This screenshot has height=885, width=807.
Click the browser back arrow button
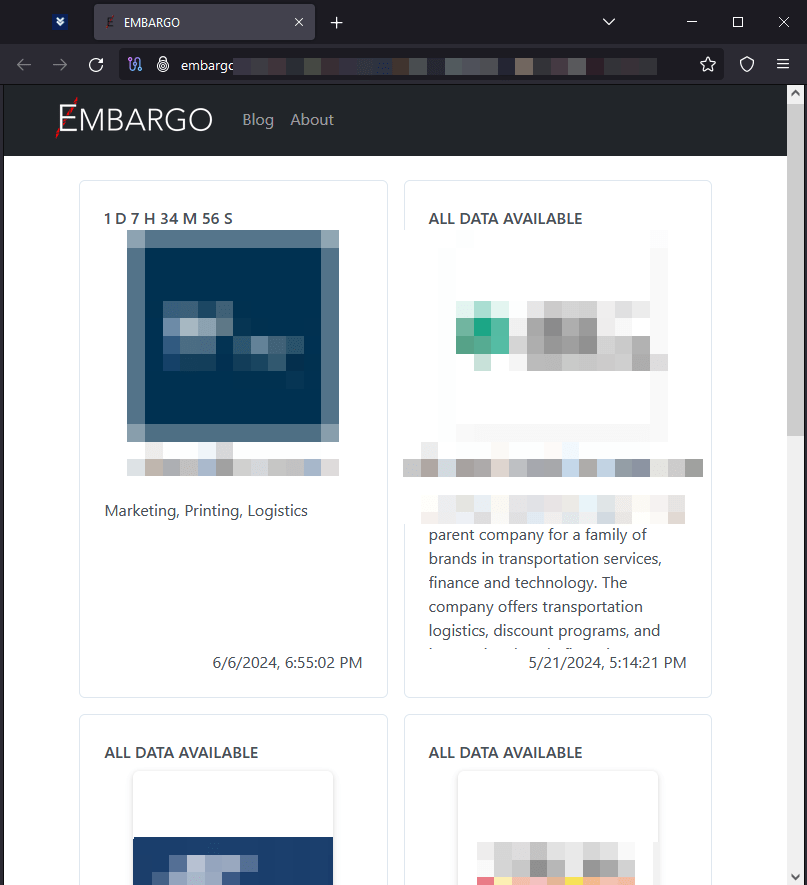24,64
